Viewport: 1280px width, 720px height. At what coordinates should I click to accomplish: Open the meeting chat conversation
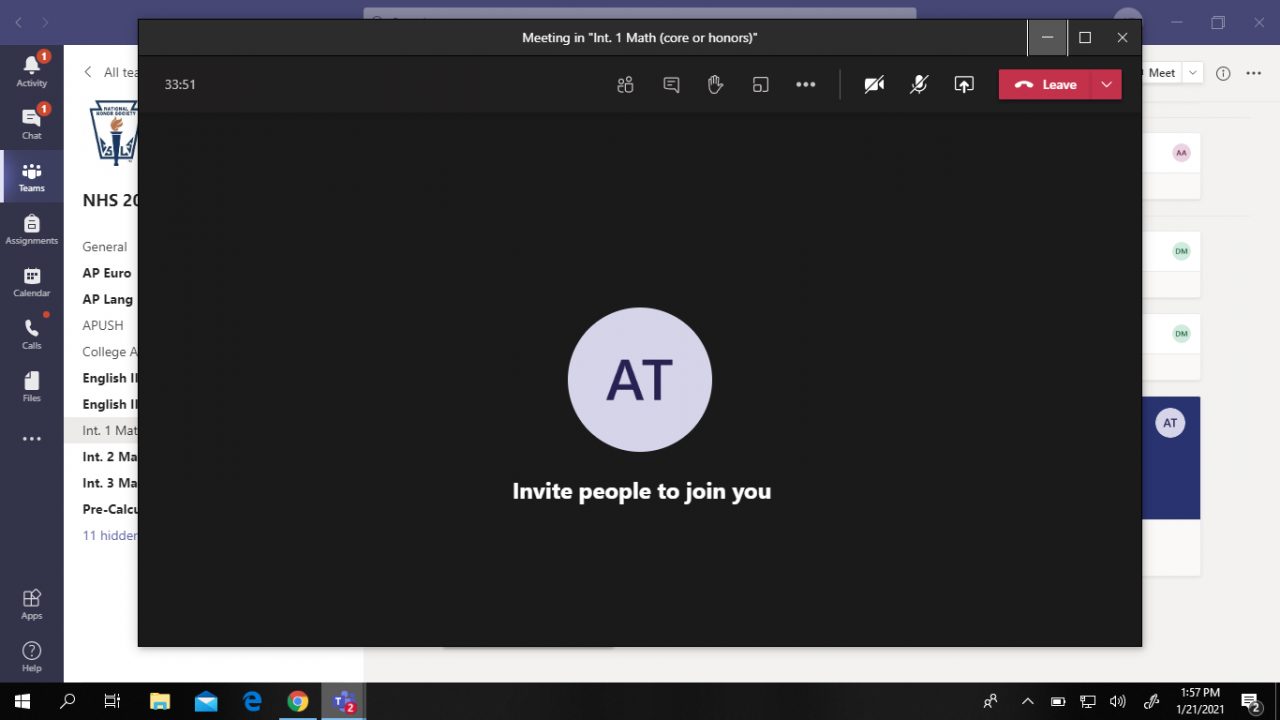(x=671, y=85)
